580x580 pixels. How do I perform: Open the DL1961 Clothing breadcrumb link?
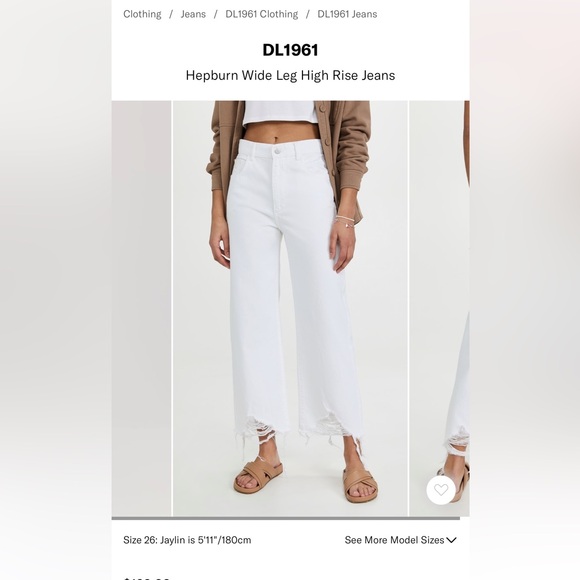coord(262,14)
